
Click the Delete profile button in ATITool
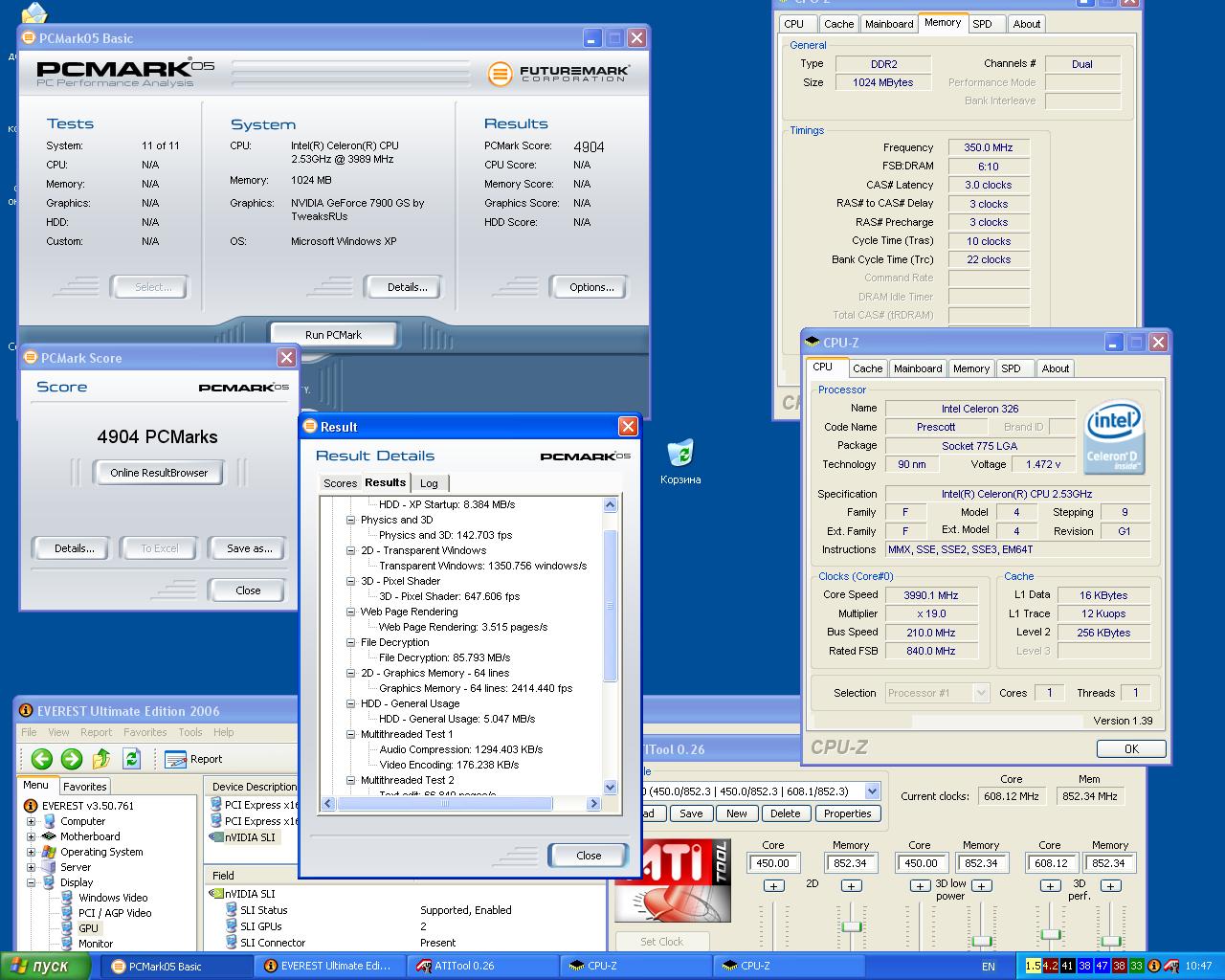click(785, 813)
